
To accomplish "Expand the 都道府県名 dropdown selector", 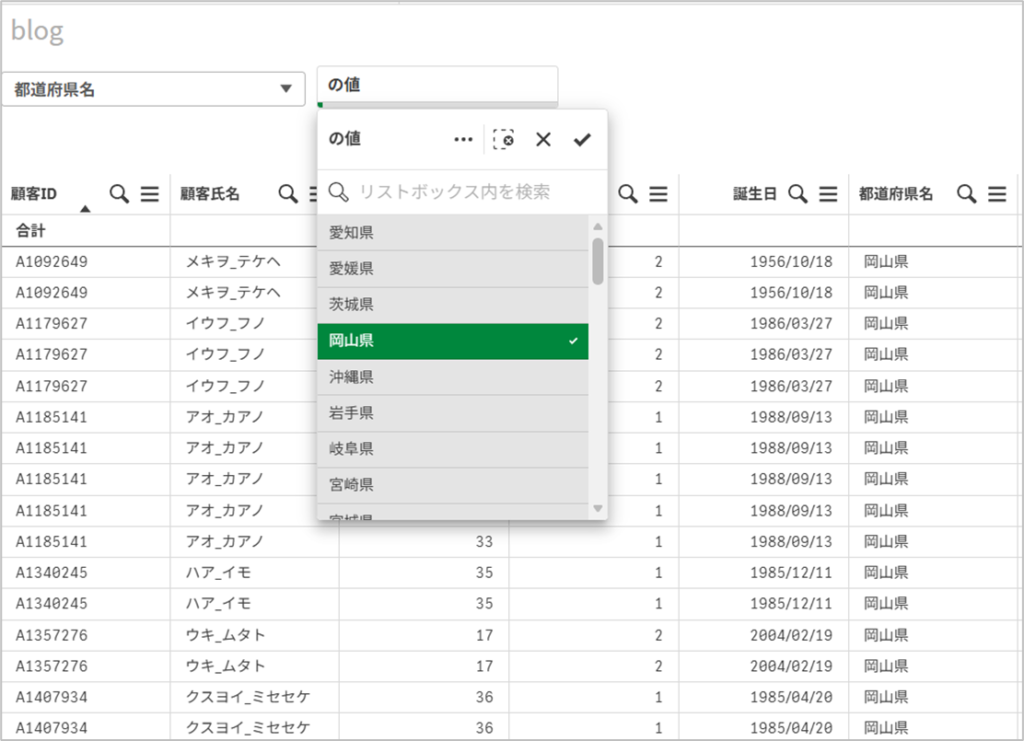I will pyautogui.click(x=286, y=89).
